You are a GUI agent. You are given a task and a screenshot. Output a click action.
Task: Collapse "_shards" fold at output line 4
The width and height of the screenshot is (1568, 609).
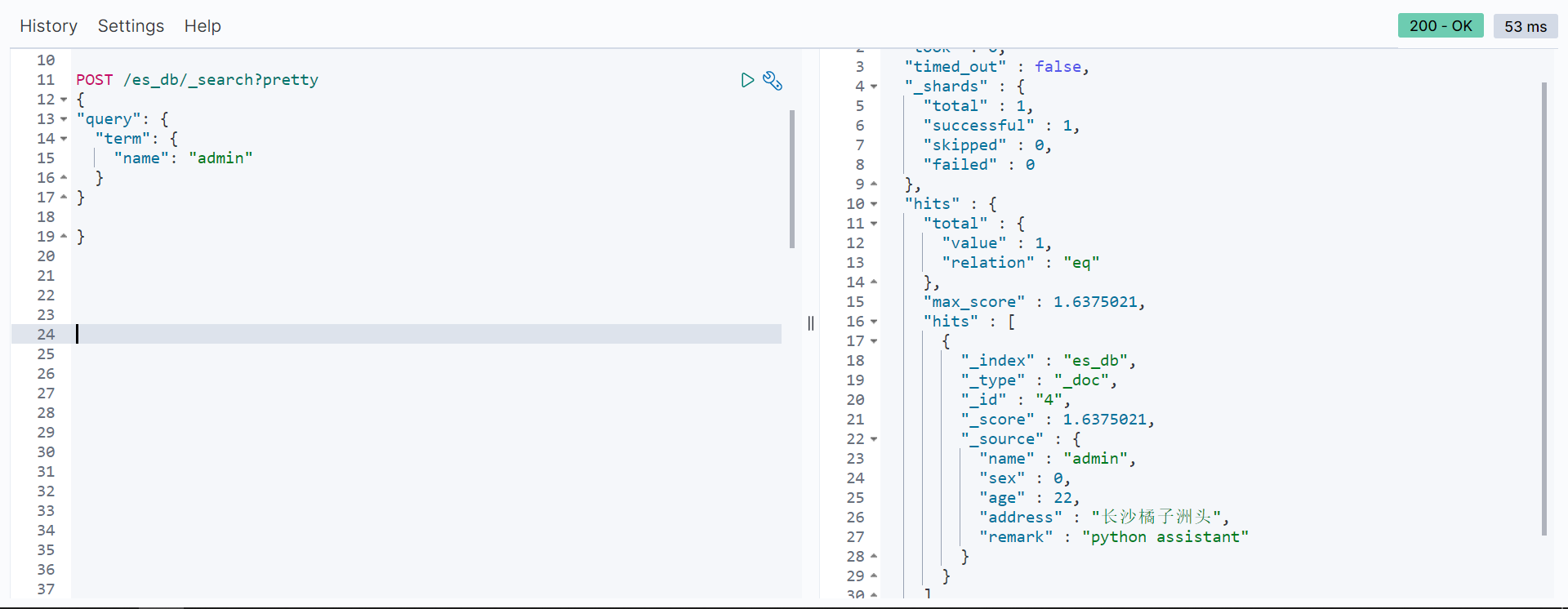tap(874, 87)
